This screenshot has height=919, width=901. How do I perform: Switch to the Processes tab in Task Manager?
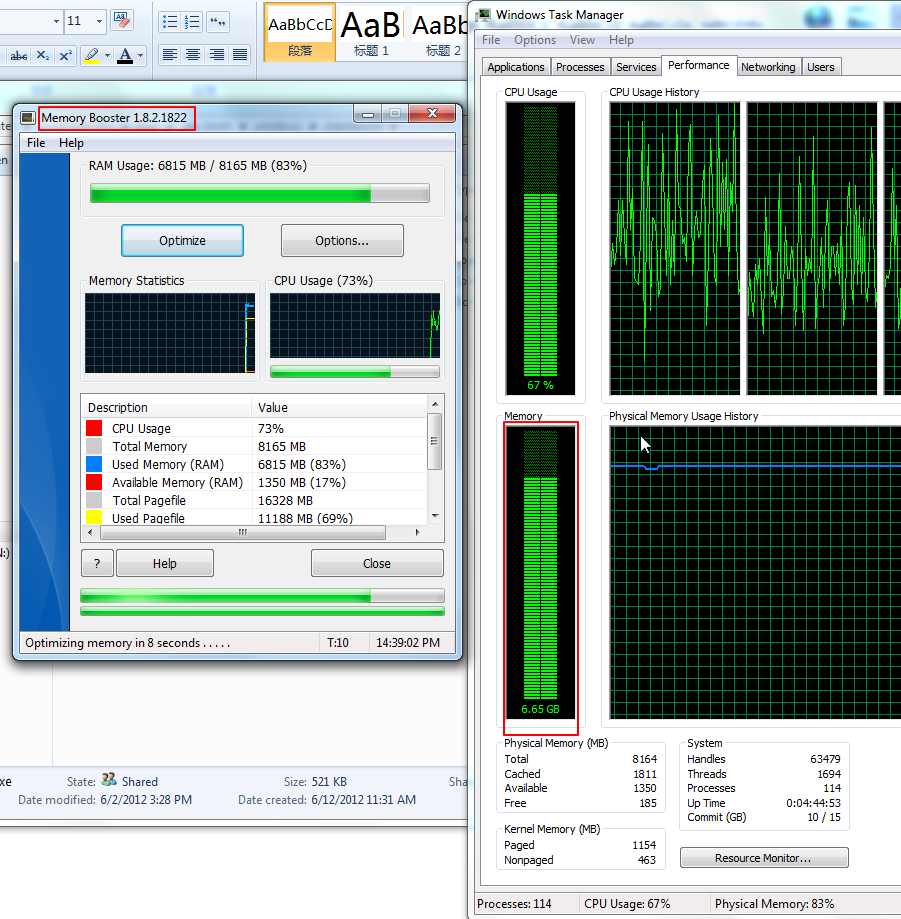click(x=580, y=67)
